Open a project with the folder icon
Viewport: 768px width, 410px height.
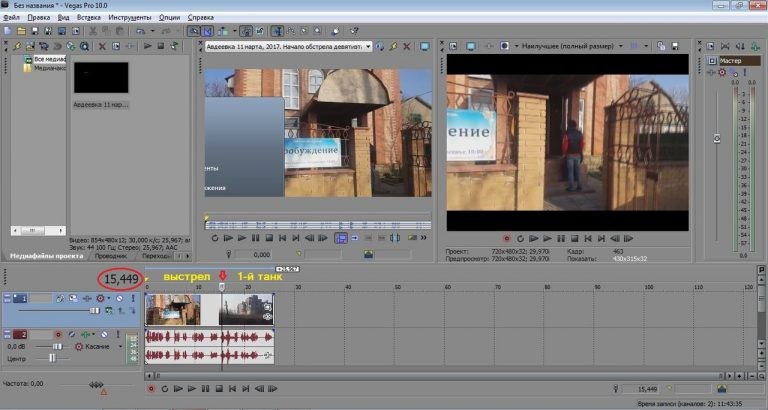click(21, 31)
